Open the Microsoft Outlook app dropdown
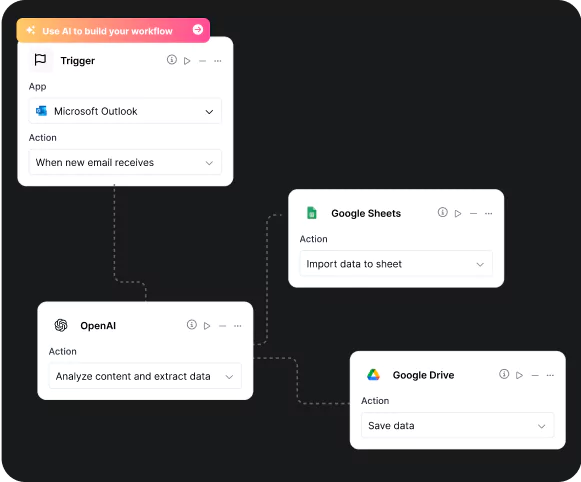581x482 pixels. point(125,111)
